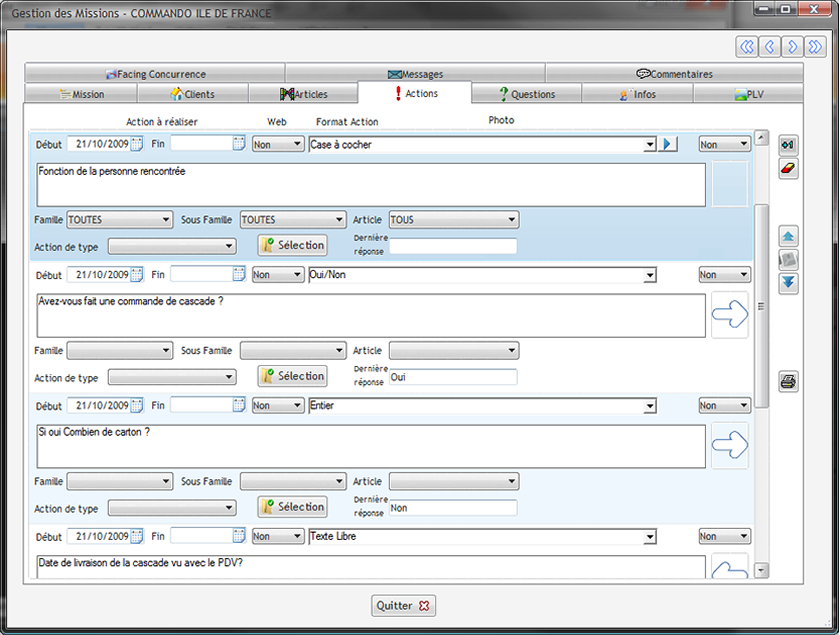The width and height of the screenshot is (840, 635).
Task: Click the printer icon
Action: pos(789,381)
